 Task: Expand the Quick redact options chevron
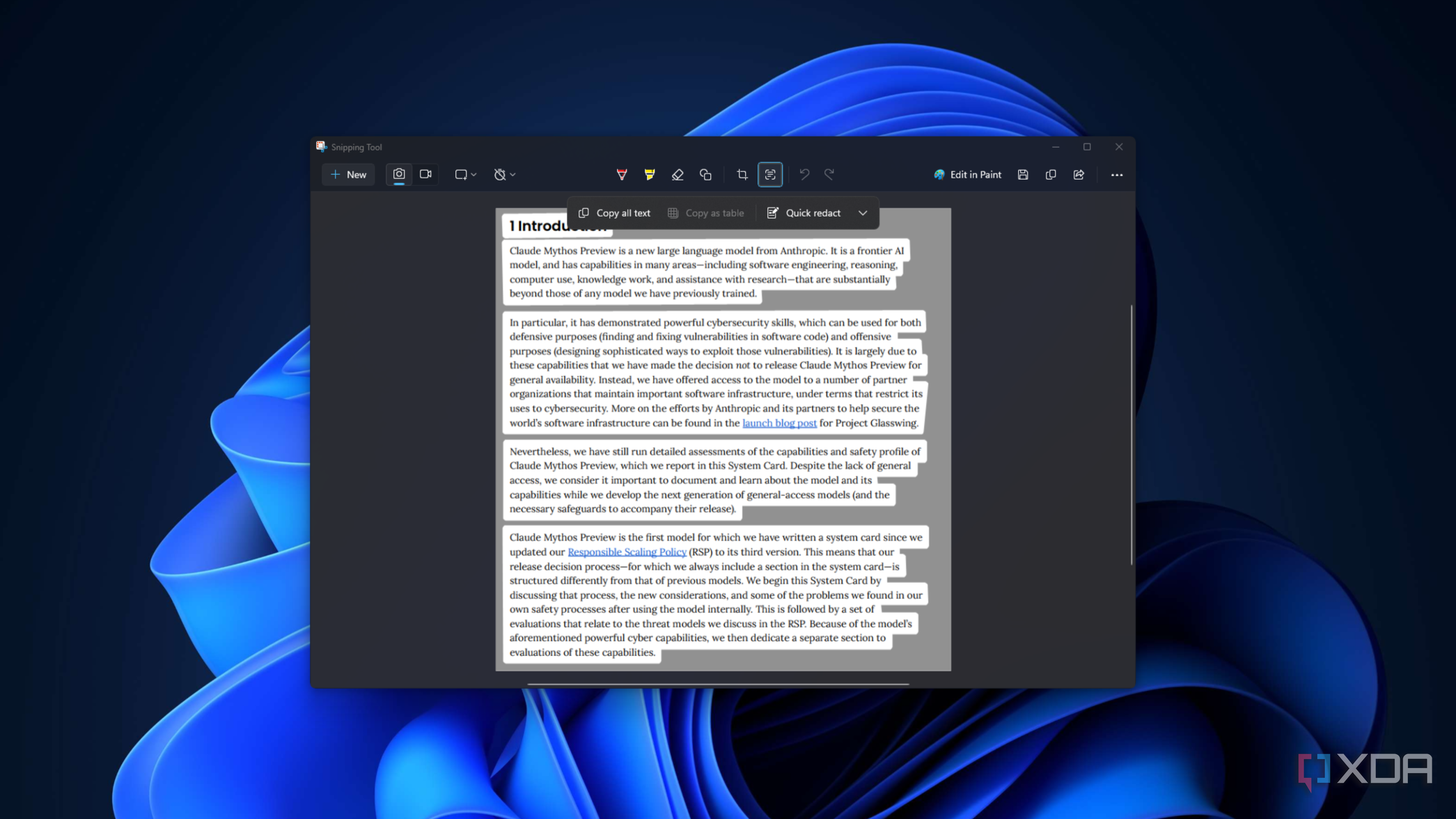pyautogui.click(x=863, y=213)
